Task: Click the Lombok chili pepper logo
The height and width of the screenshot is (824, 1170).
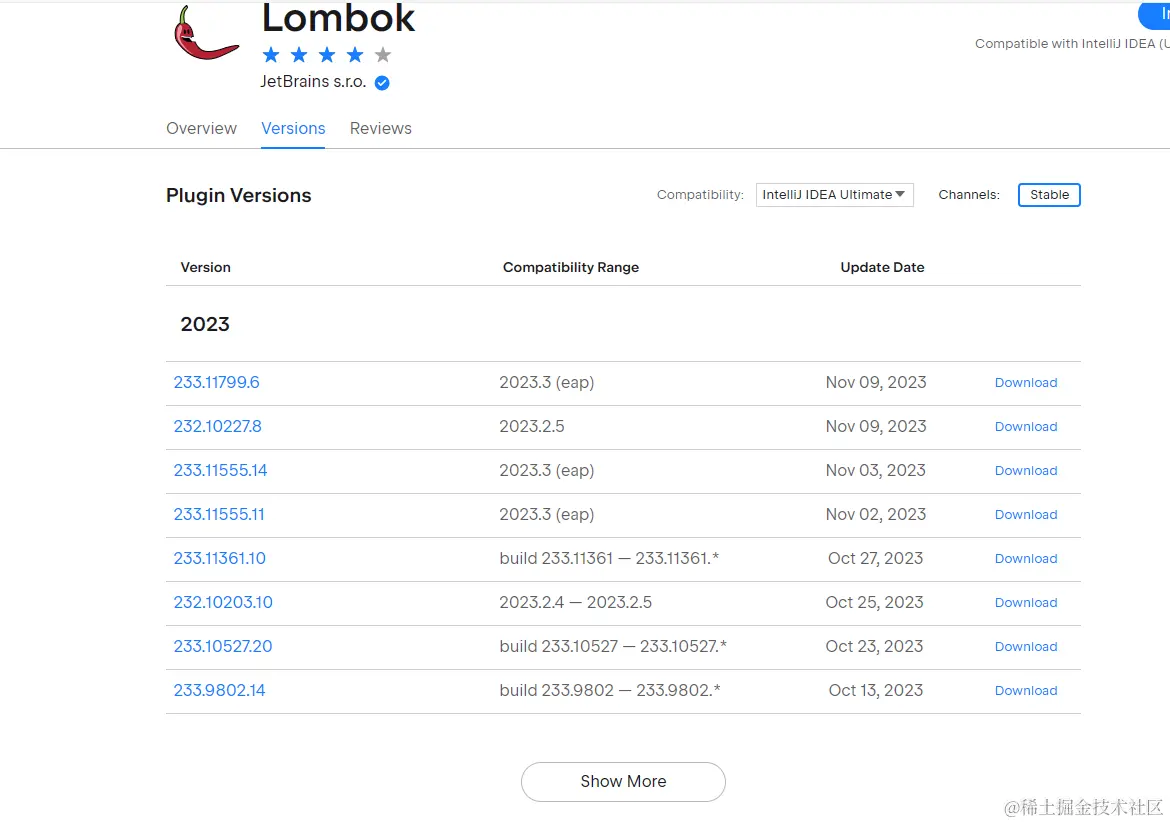Action: pos(207,33)
